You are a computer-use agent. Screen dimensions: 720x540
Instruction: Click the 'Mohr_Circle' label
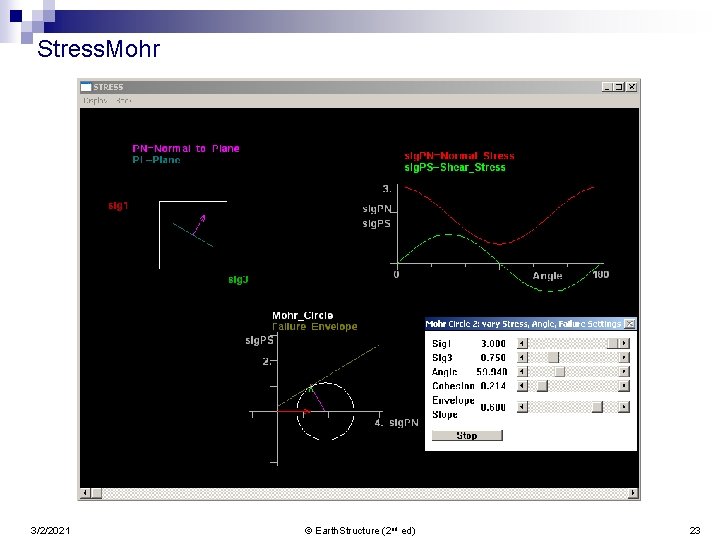[x=303, y=315]
